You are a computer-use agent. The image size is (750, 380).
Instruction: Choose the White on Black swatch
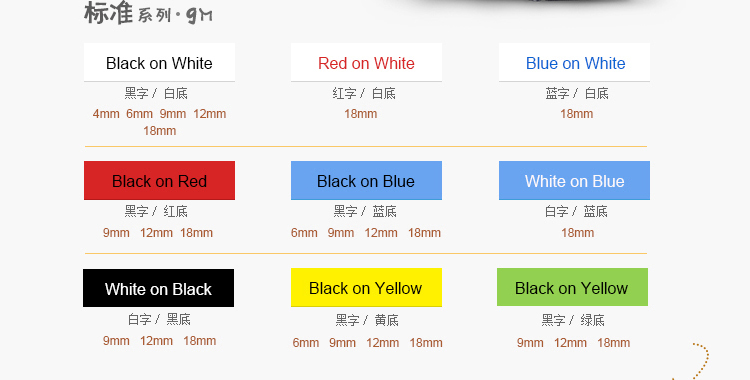(x=158, y=288)
